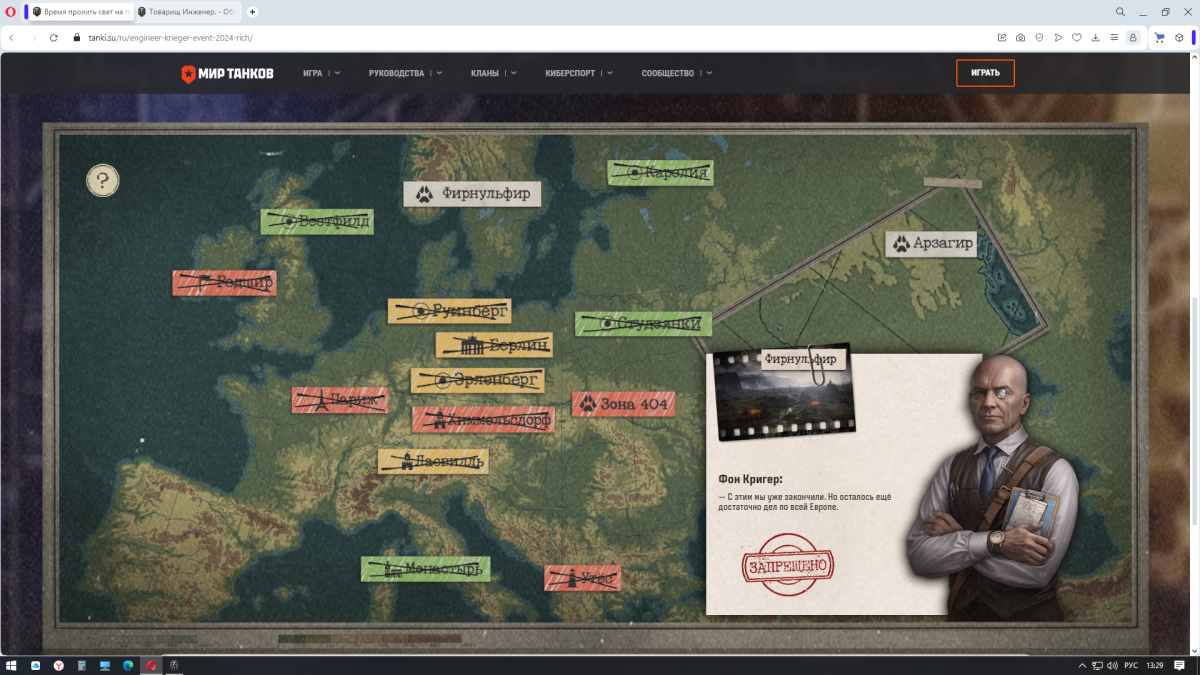Image resolution: width=1200 pixels, height=675 pixels.
Task: Go back with the browser back arrow
Action: 11,38
